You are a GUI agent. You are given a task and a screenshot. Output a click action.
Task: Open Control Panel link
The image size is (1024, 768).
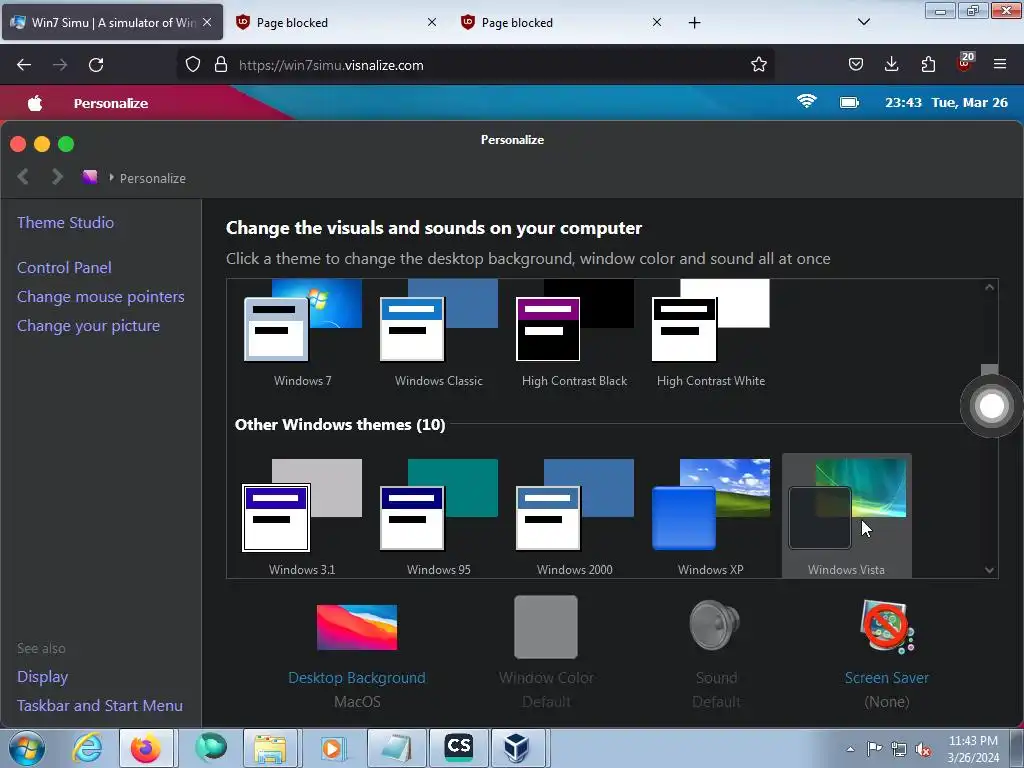64,268
